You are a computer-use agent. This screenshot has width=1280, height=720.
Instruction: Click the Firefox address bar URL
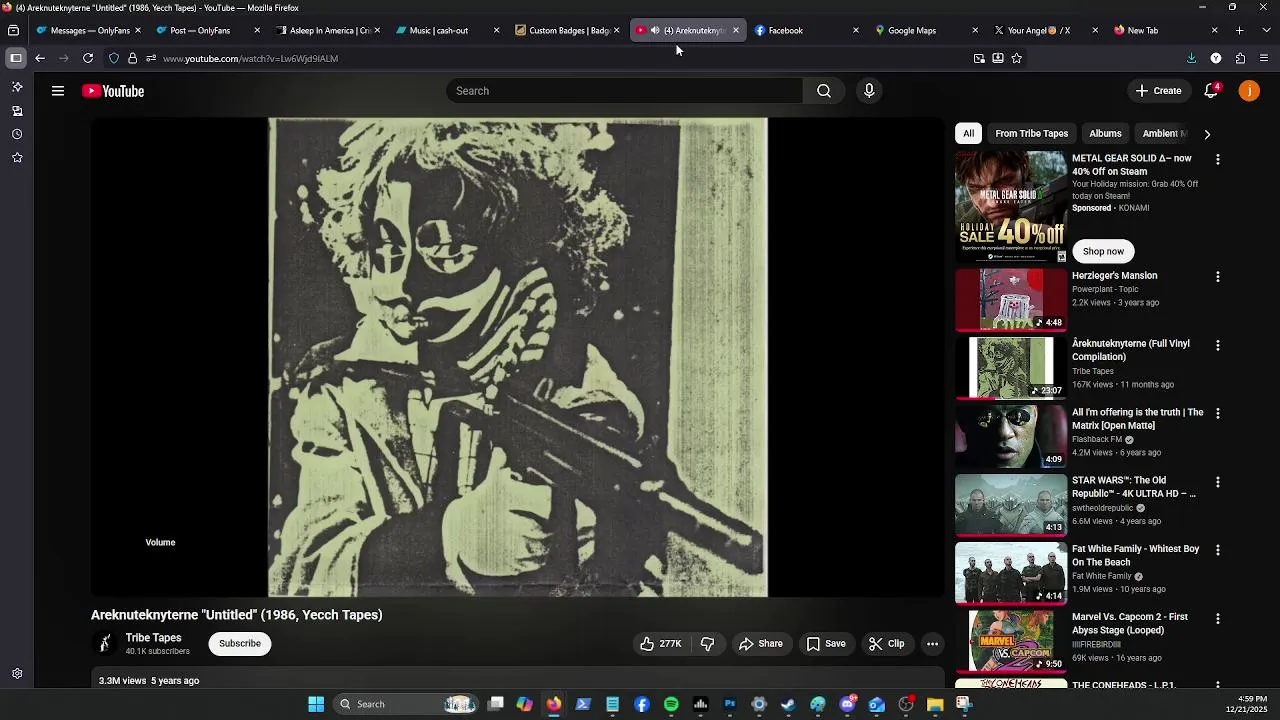click(250, 58)
